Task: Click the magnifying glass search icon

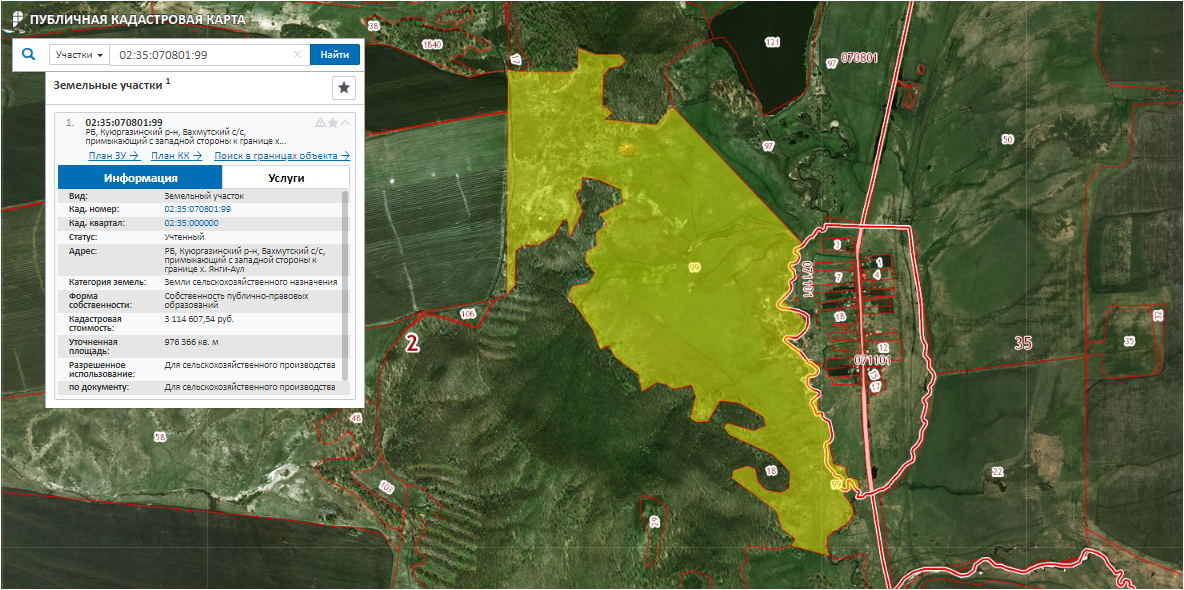Action: (28, 55)
